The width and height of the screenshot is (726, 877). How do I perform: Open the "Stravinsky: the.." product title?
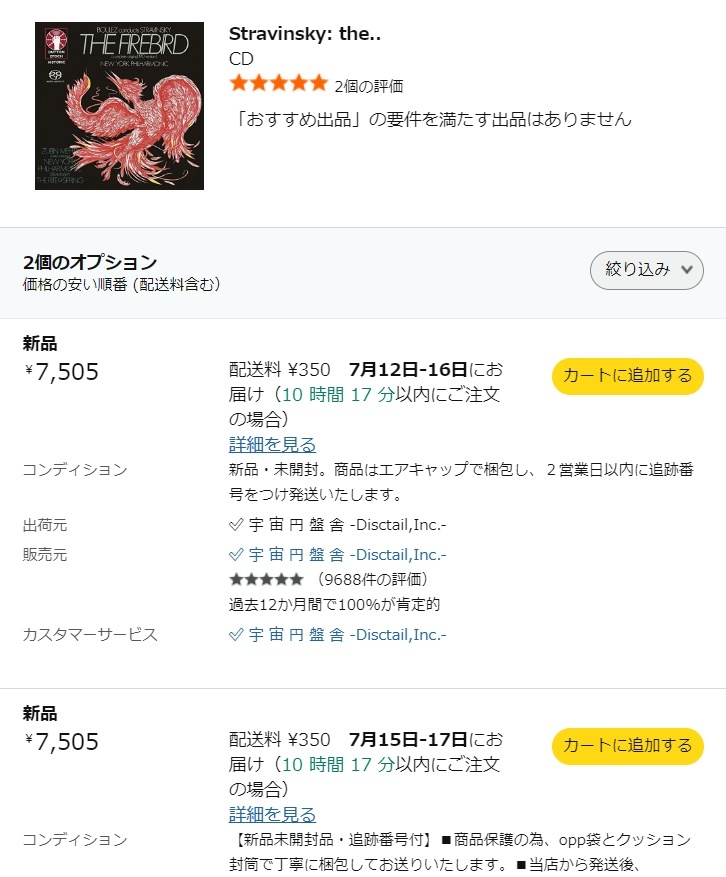pos(305,34)
